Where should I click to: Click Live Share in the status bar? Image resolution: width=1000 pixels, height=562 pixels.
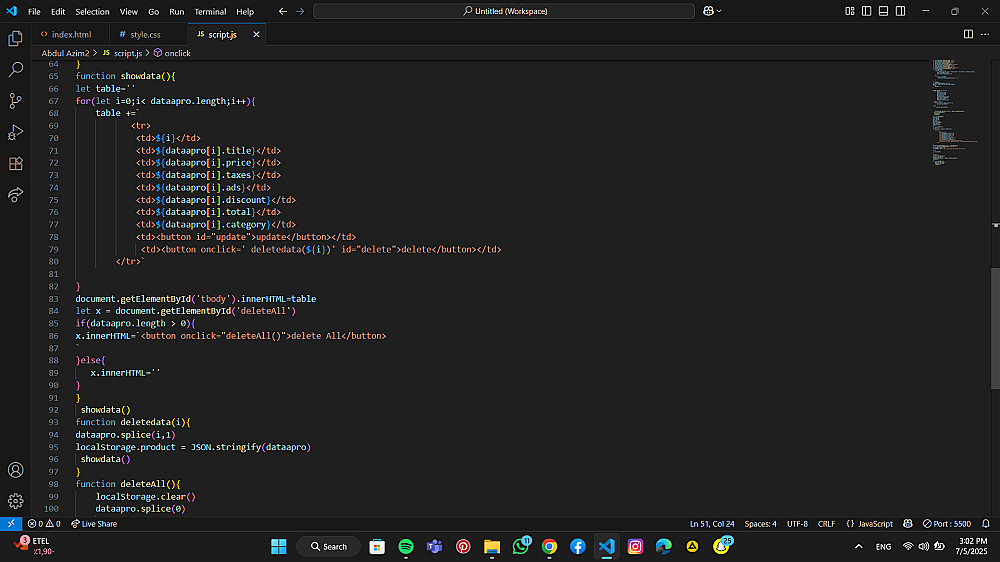pos(93,524)
